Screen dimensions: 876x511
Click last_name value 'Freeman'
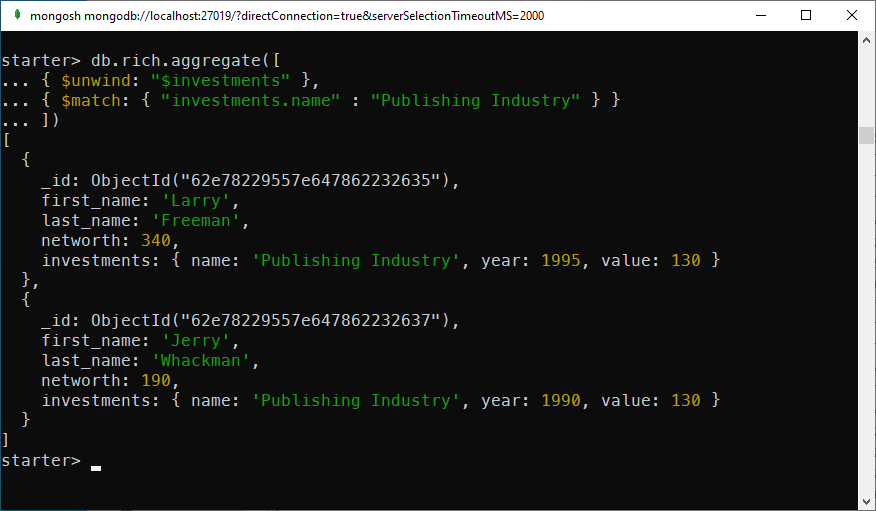click(x=196, y=221)
